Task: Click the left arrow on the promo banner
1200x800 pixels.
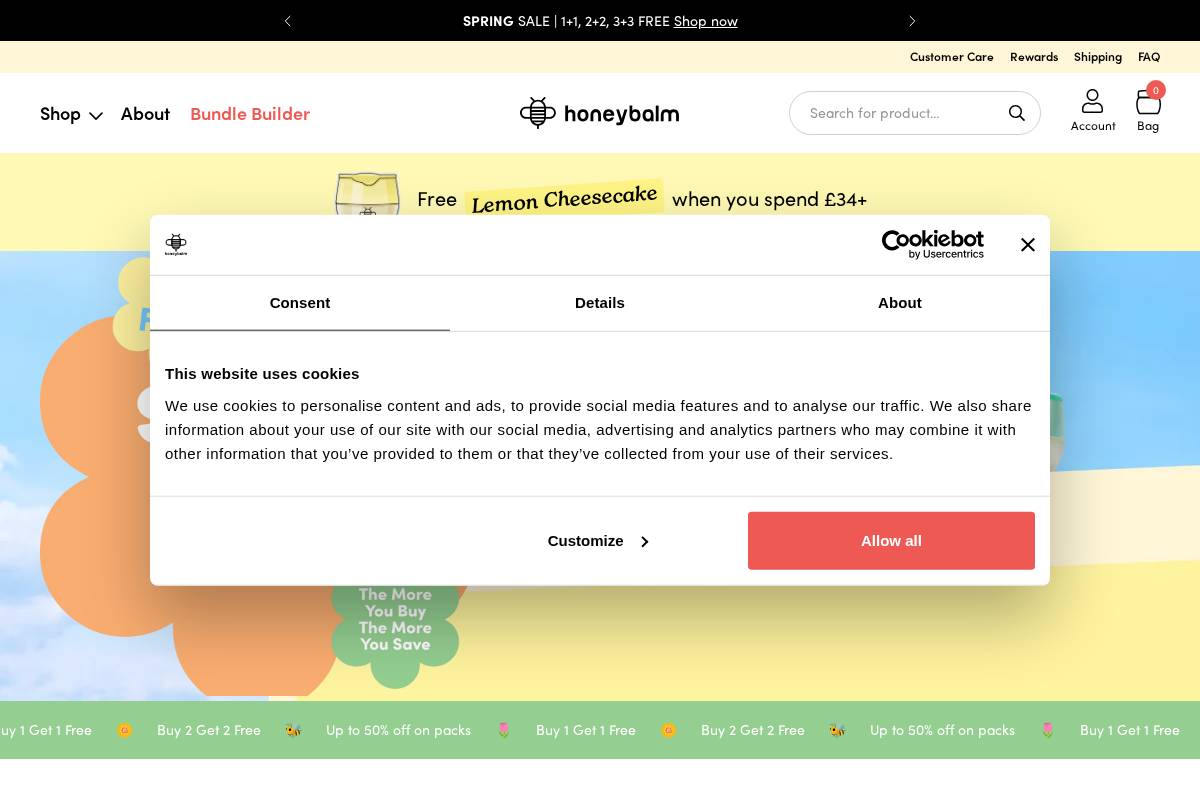Action: (x=288, y=21)
